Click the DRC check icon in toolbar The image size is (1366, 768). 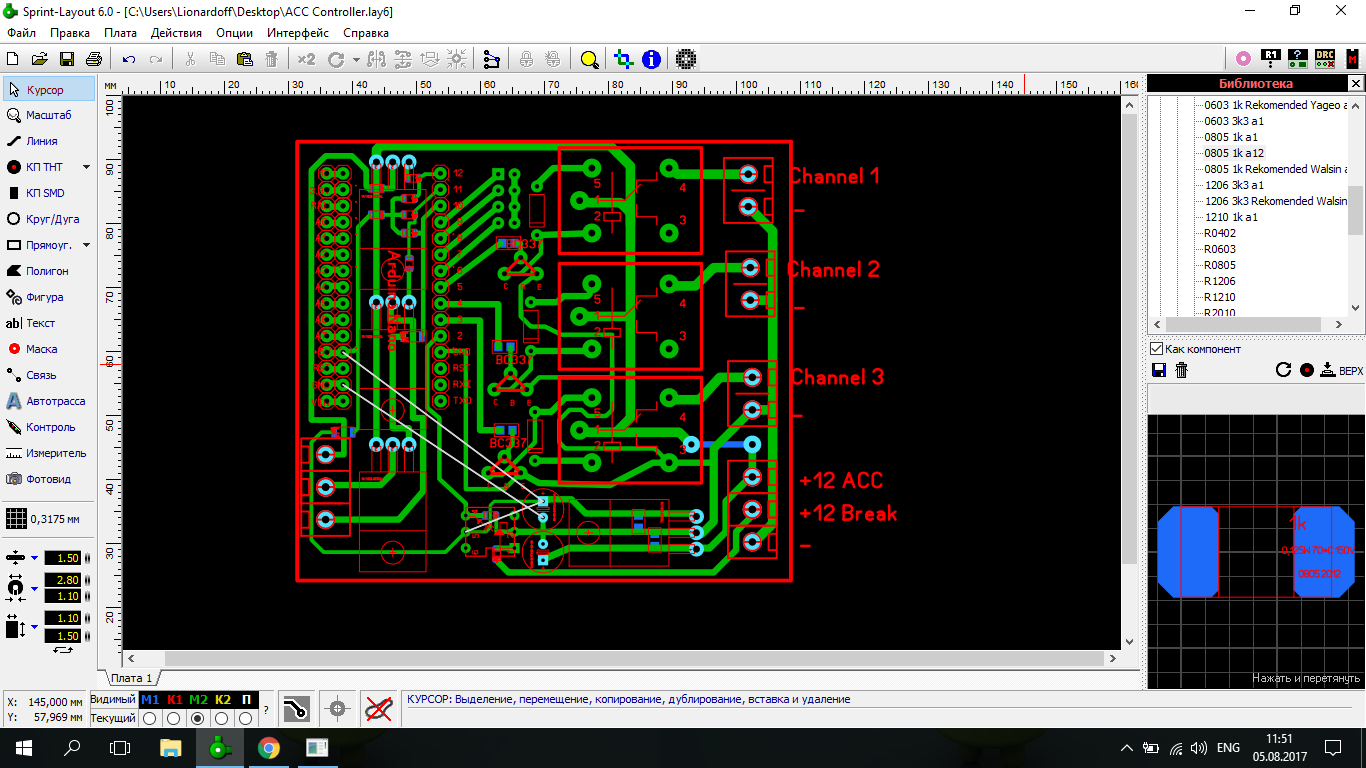(x=1324, y=59)
